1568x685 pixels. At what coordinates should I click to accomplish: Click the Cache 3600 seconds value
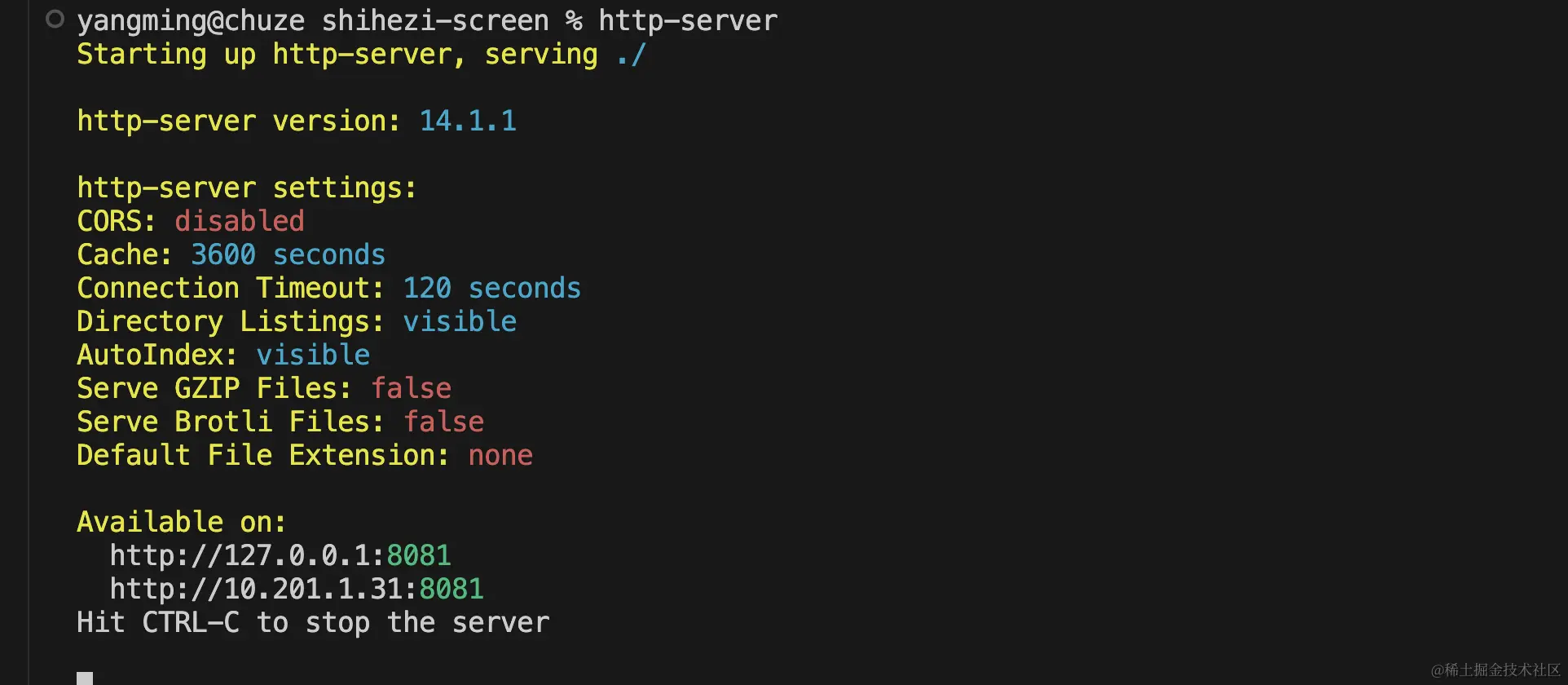click(288, 254)
